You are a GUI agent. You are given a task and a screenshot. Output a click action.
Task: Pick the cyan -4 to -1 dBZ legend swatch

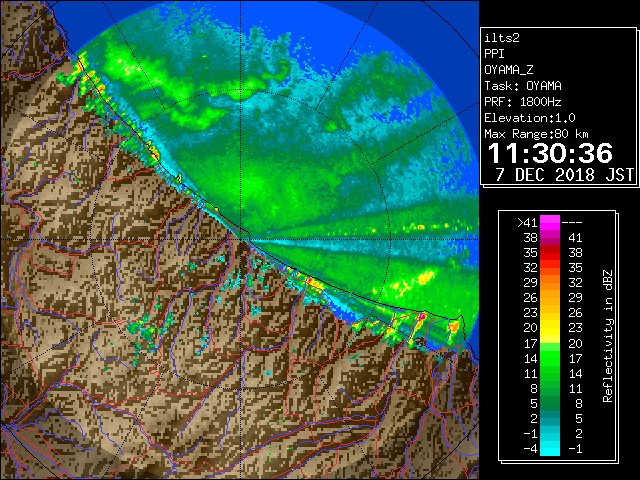[550, 448]
